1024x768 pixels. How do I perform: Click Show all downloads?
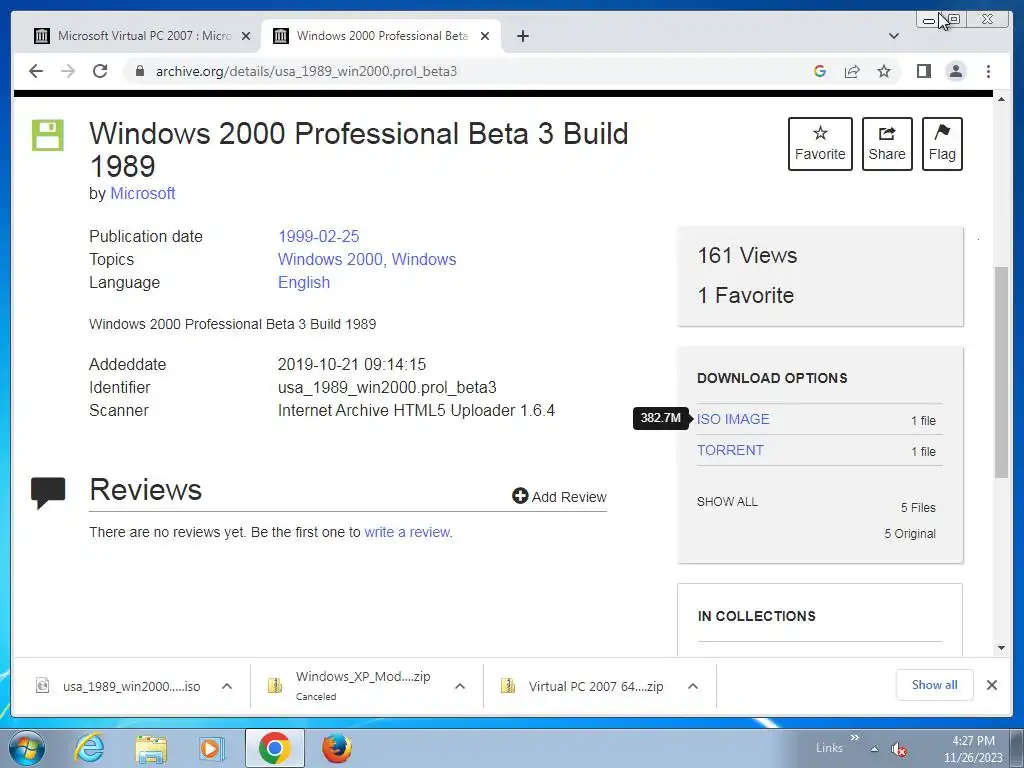[935, 685]
